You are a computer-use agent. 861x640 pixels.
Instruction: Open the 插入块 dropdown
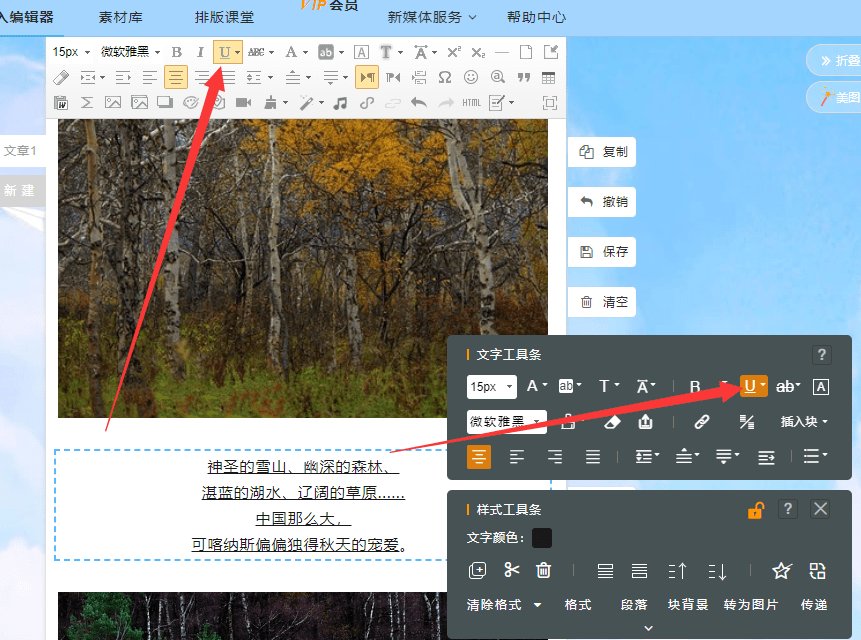pyautogui.click(x=804, y=422)
